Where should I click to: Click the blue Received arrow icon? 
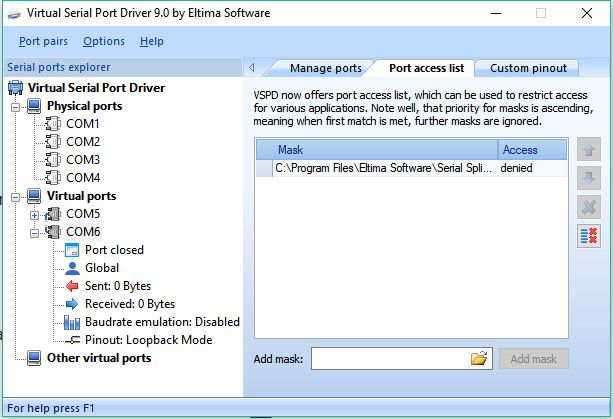[72, 304]
